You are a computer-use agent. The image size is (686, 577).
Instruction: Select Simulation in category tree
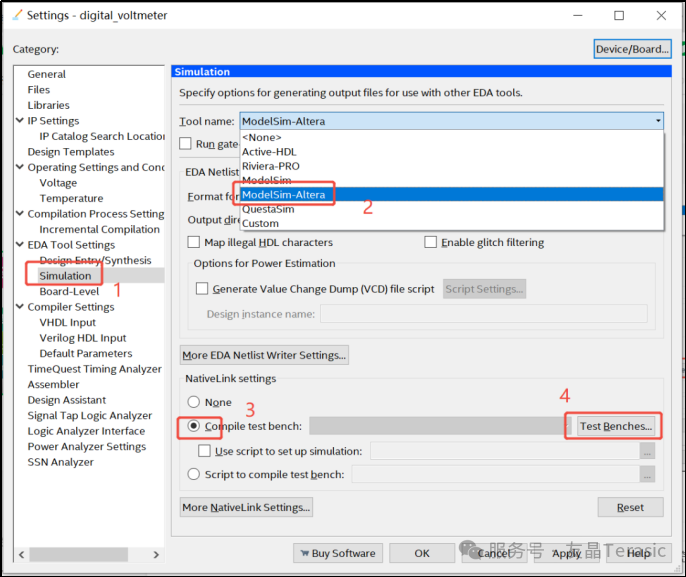pos(65,276)
